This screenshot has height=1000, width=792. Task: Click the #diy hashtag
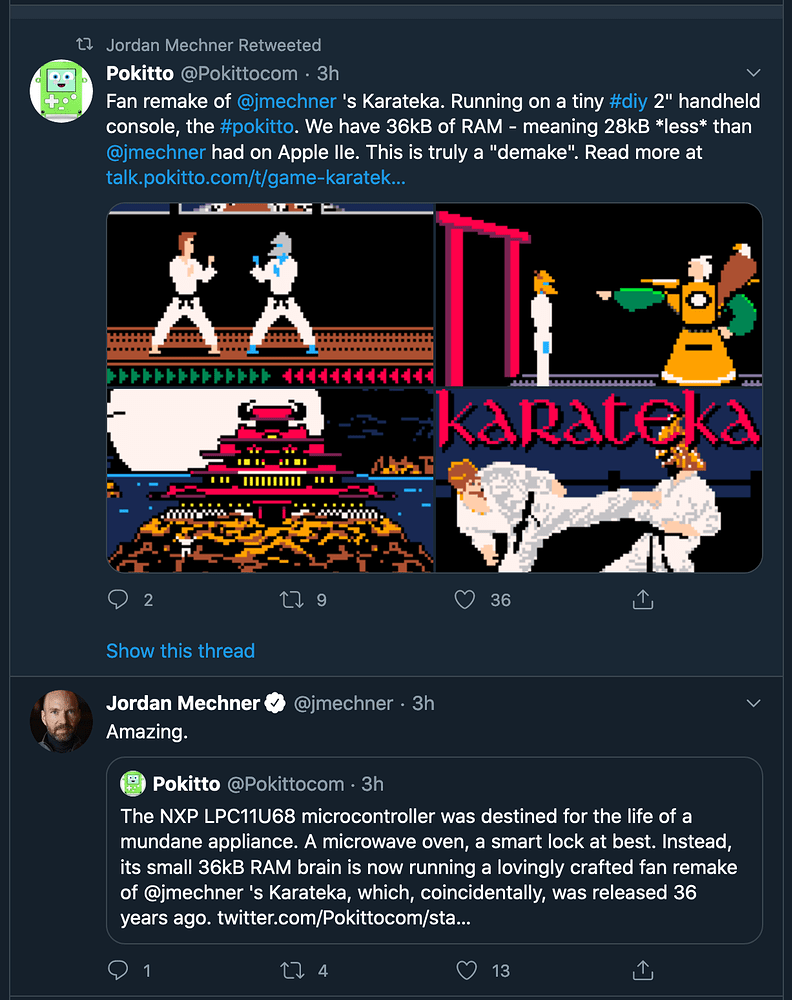(627, 101)
